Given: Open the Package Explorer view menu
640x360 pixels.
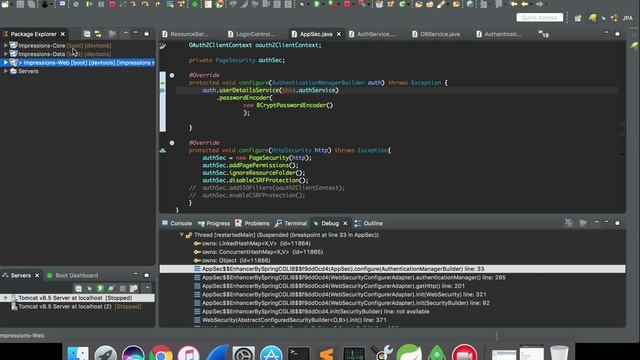Looking at the screenshot, I should pyautogui.click(x=125, y=33).
